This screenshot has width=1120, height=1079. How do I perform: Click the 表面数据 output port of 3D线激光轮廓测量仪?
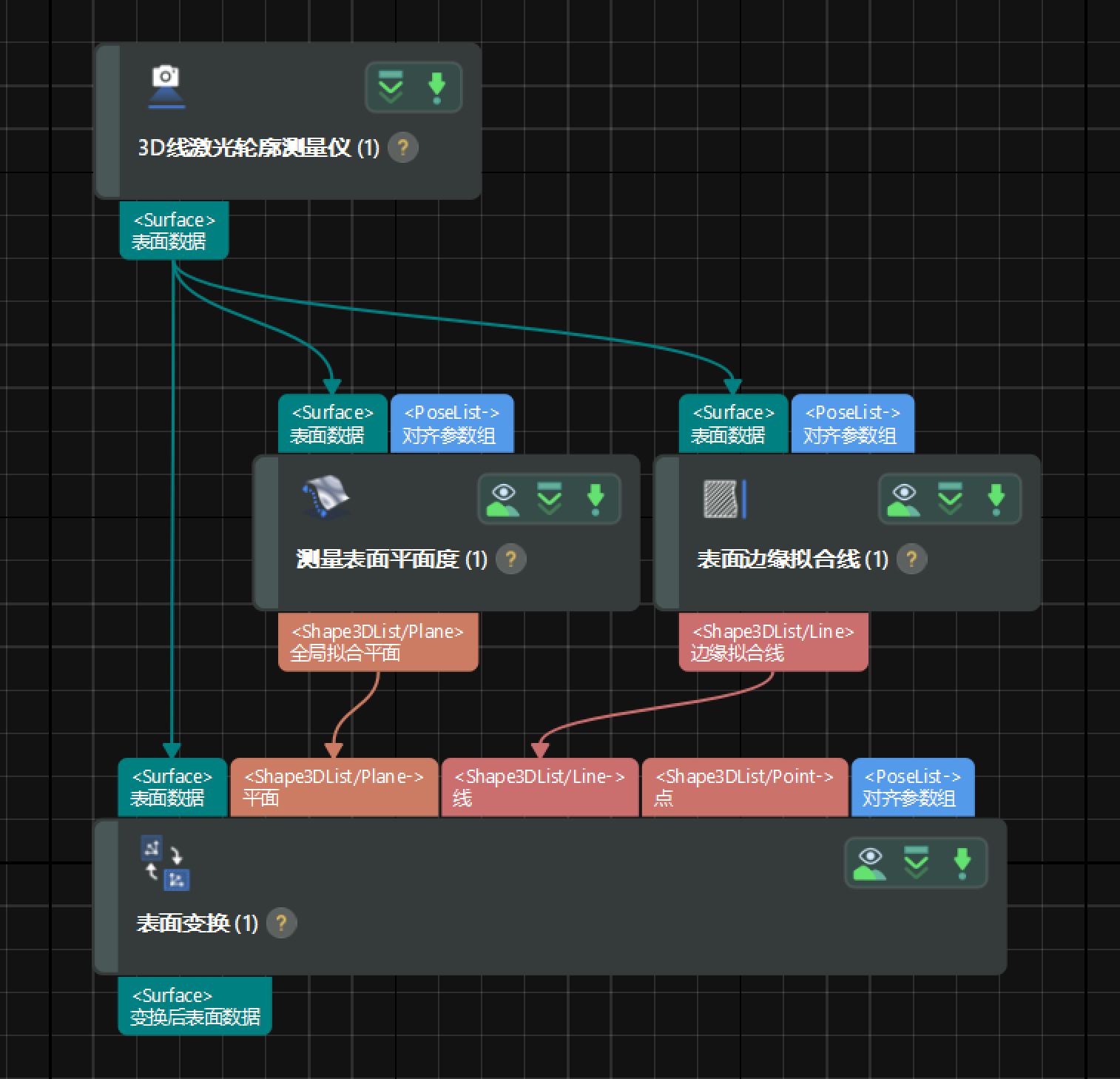174,230
